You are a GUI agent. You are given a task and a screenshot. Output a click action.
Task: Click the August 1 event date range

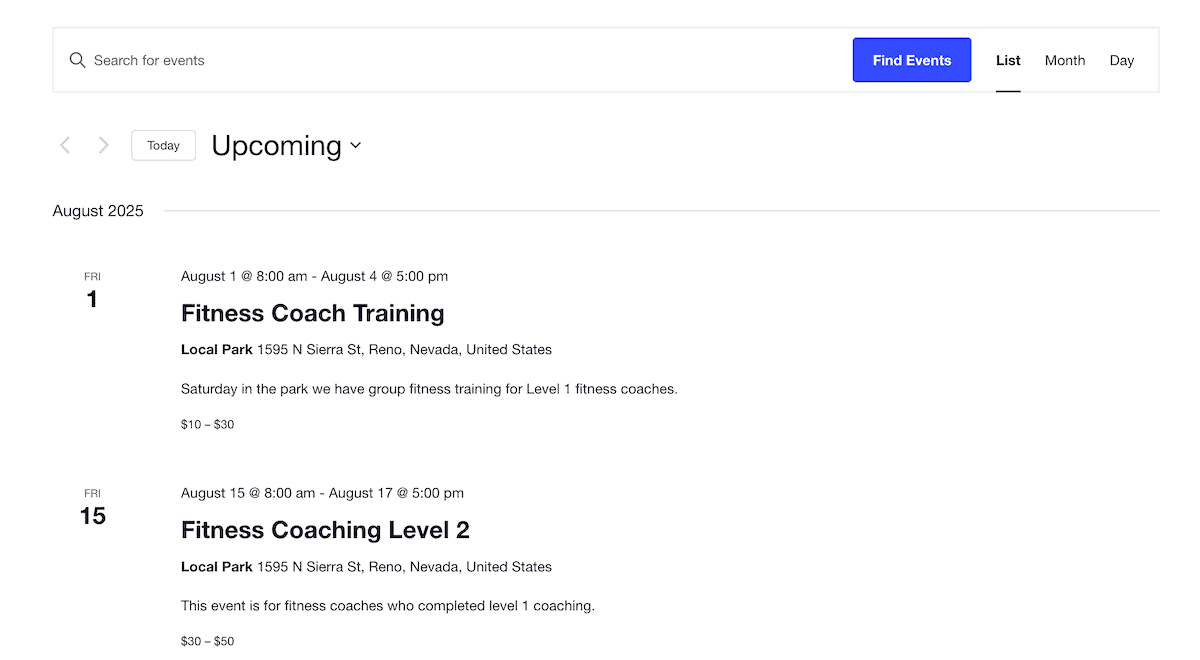click(x=314, y=276)
